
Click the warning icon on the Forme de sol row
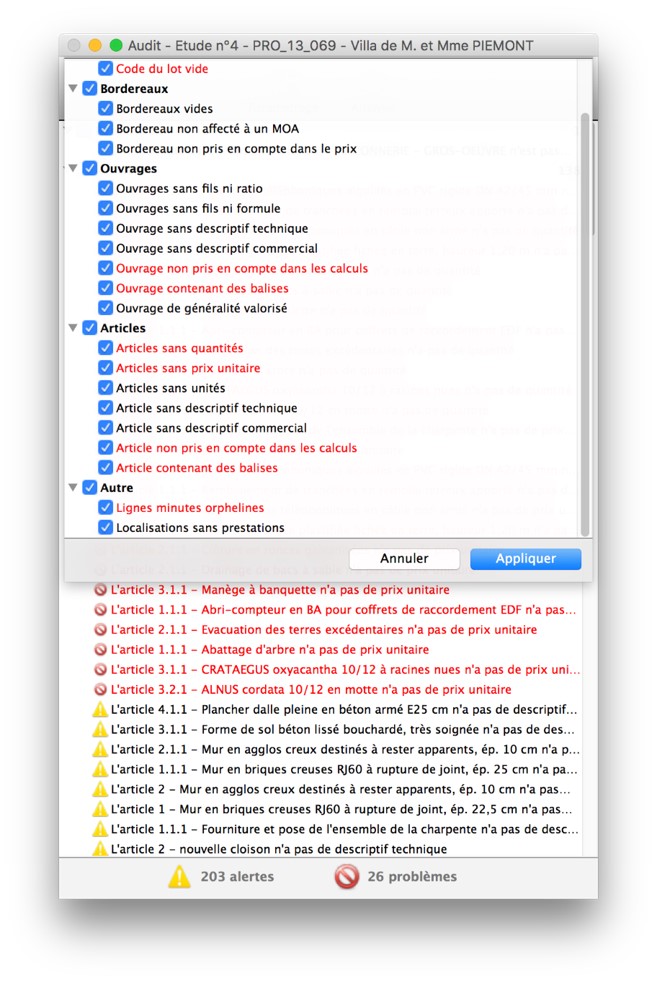pyautogui.click(x=100, y=730)
